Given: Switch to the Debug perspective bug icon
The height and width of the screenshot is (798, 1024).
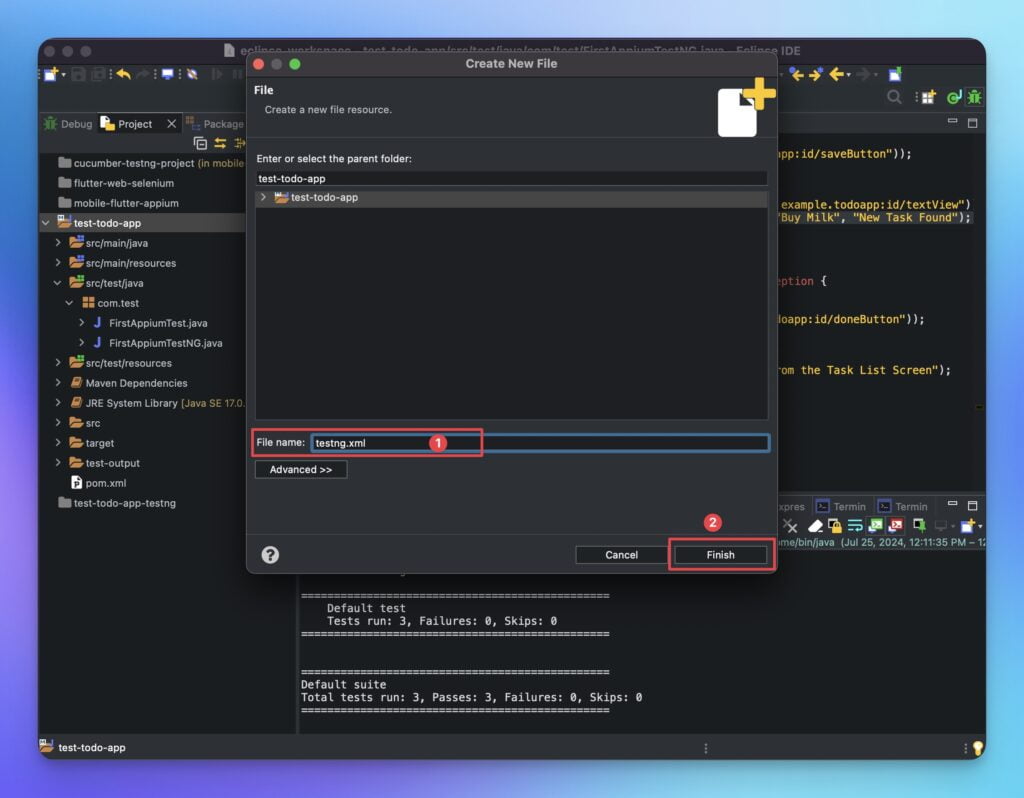Looking at the screenshot, I should click(x=974, y=97).
